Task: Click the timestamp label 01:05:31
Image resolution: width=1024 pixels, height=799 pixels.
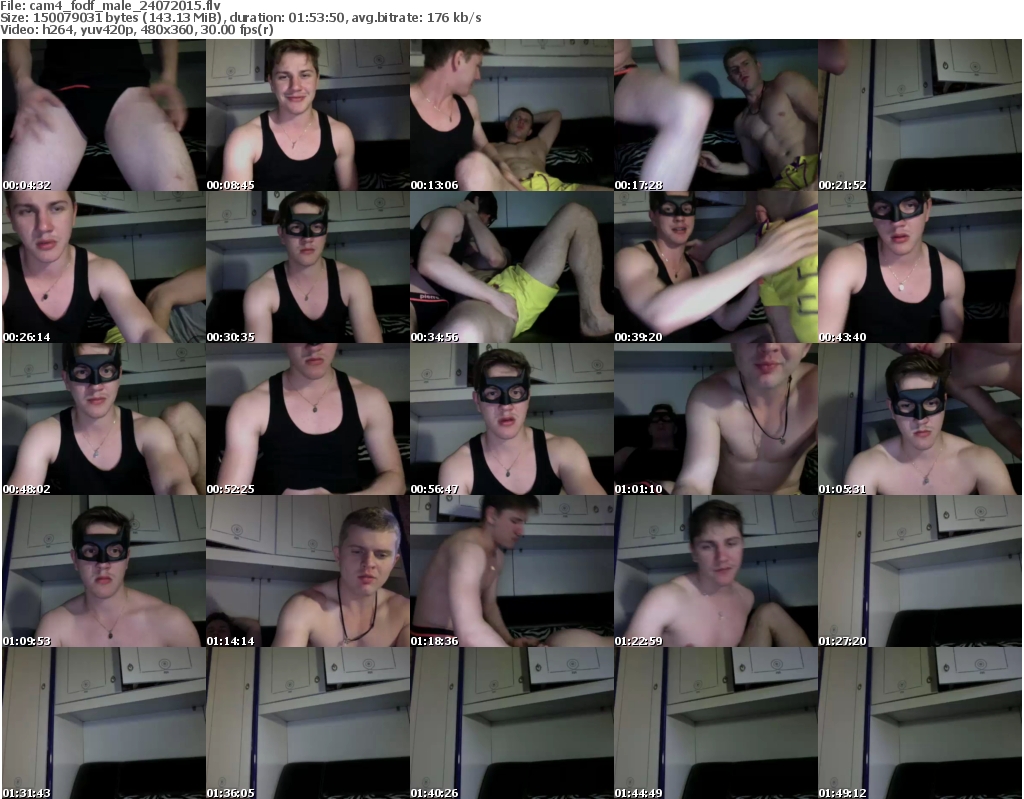Action: pos(842,489)
